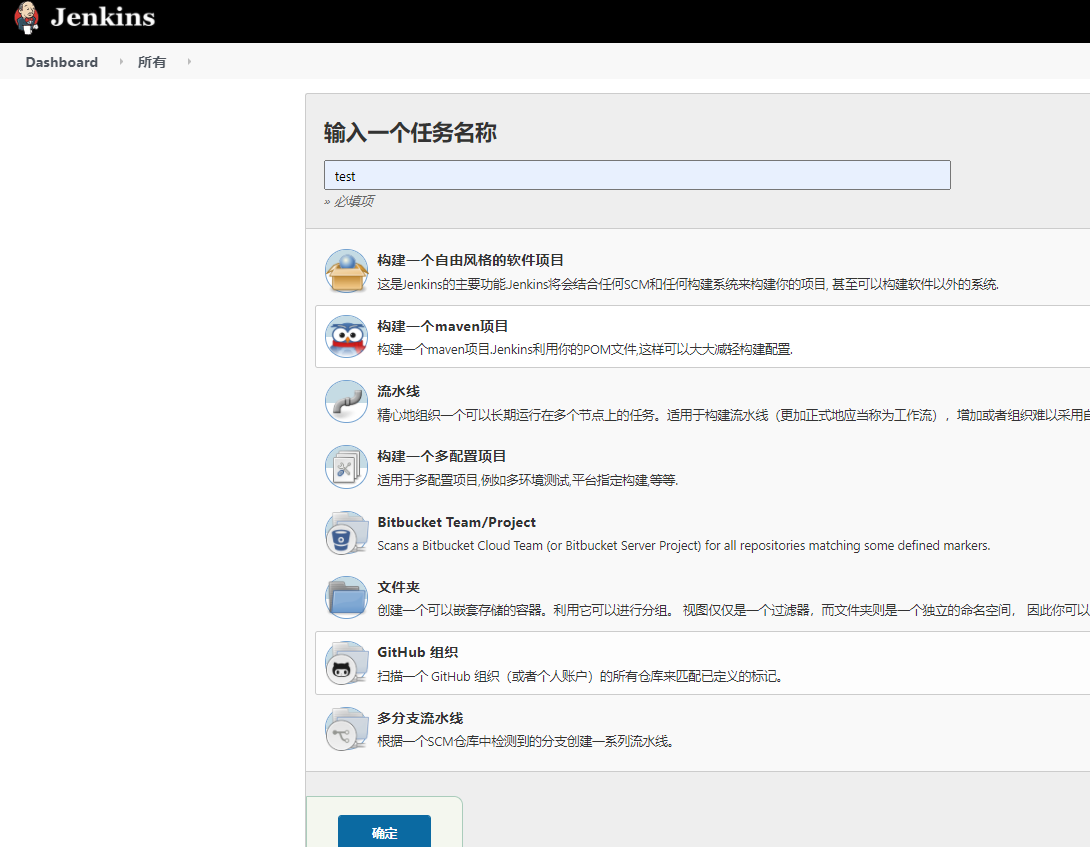Viewport: 1090px width, 847px height.
Task: Choose 构建一个maven项目 title
Action: click(x=442, y=326)
